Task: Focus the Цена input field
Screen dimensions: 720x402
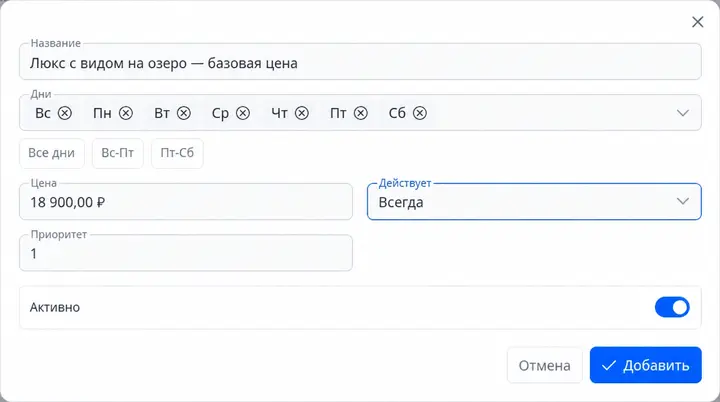Action: click(x=186, y=202)
